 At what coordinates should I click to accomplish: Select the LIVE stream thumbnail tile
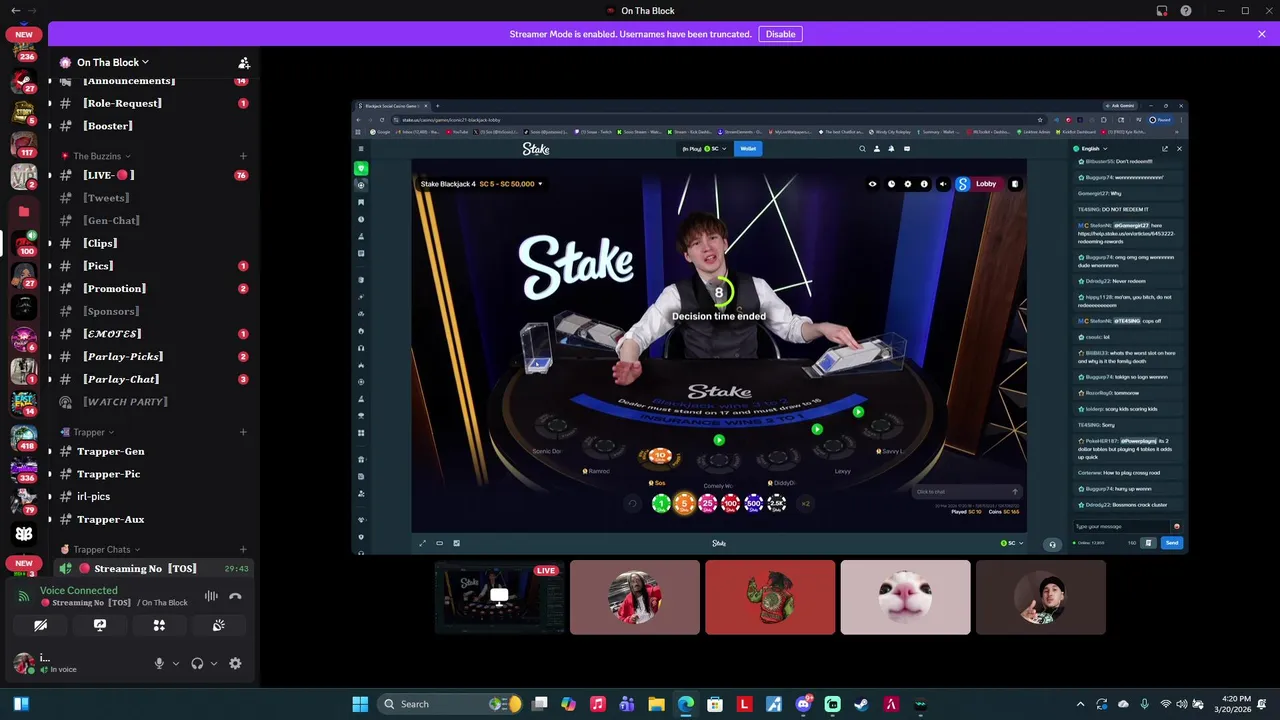499,597
